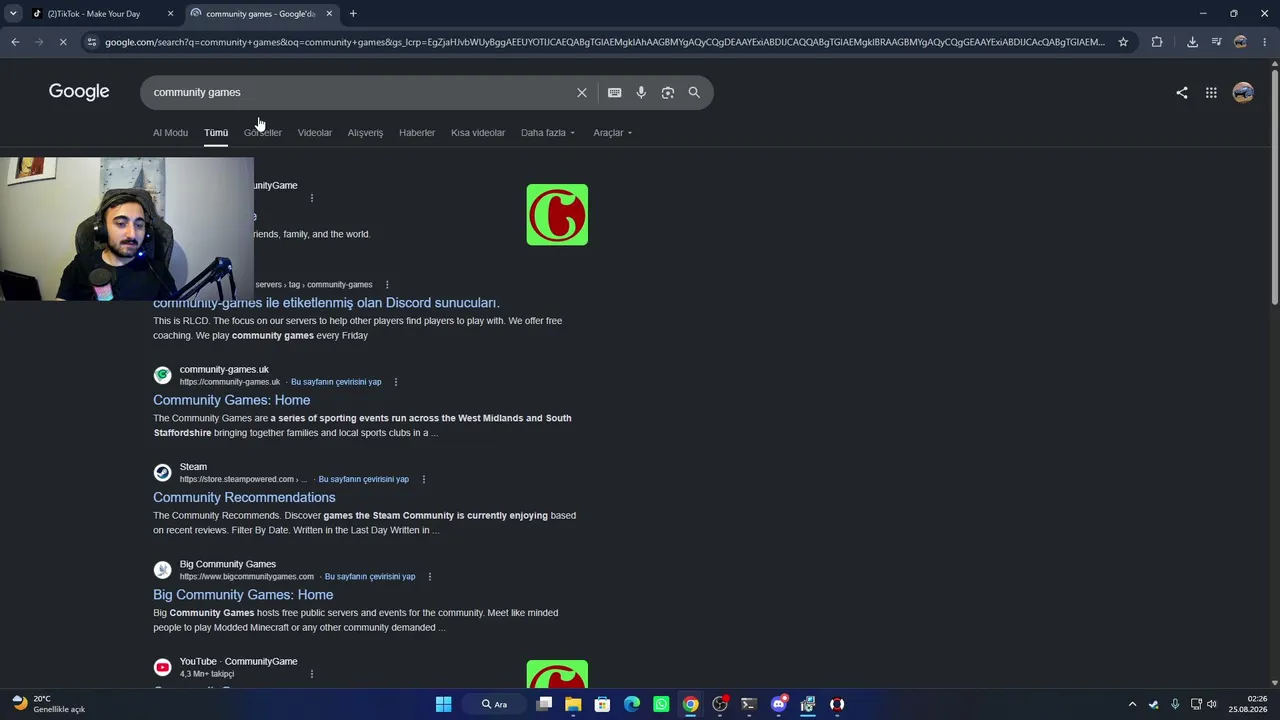
Task: Open the Chrome profile avatar in toolbar
Action: (x=1240, y=42)
